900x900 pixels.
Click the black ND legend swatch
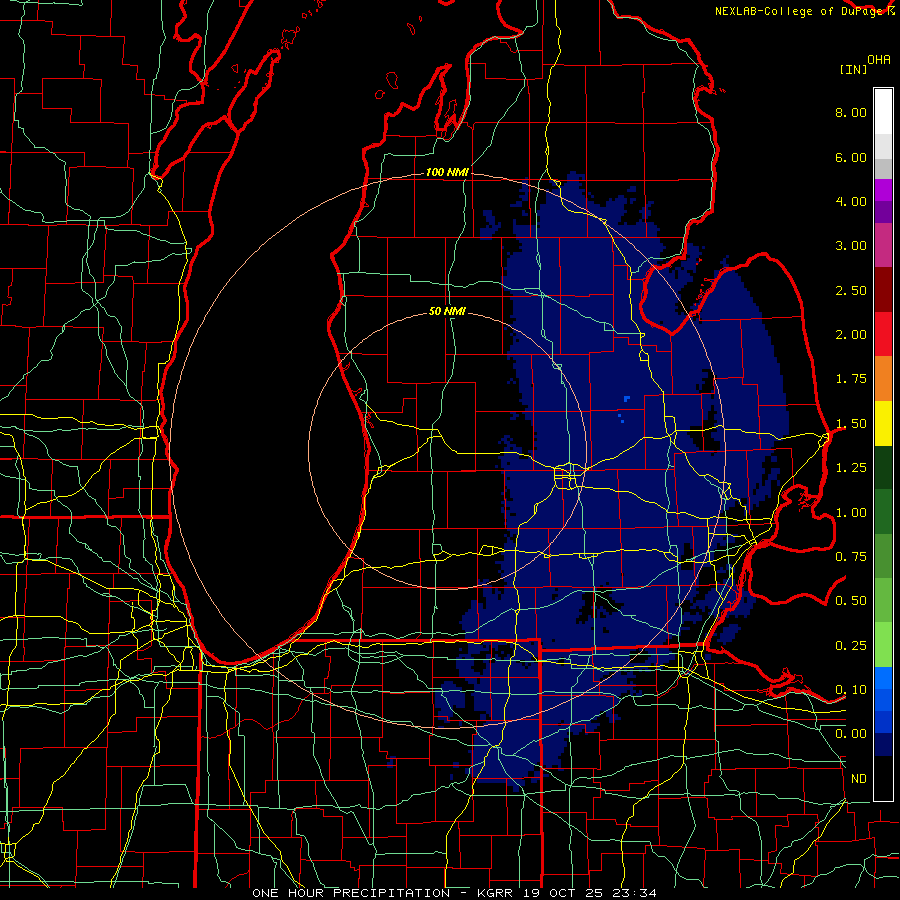tap(883, 778)
